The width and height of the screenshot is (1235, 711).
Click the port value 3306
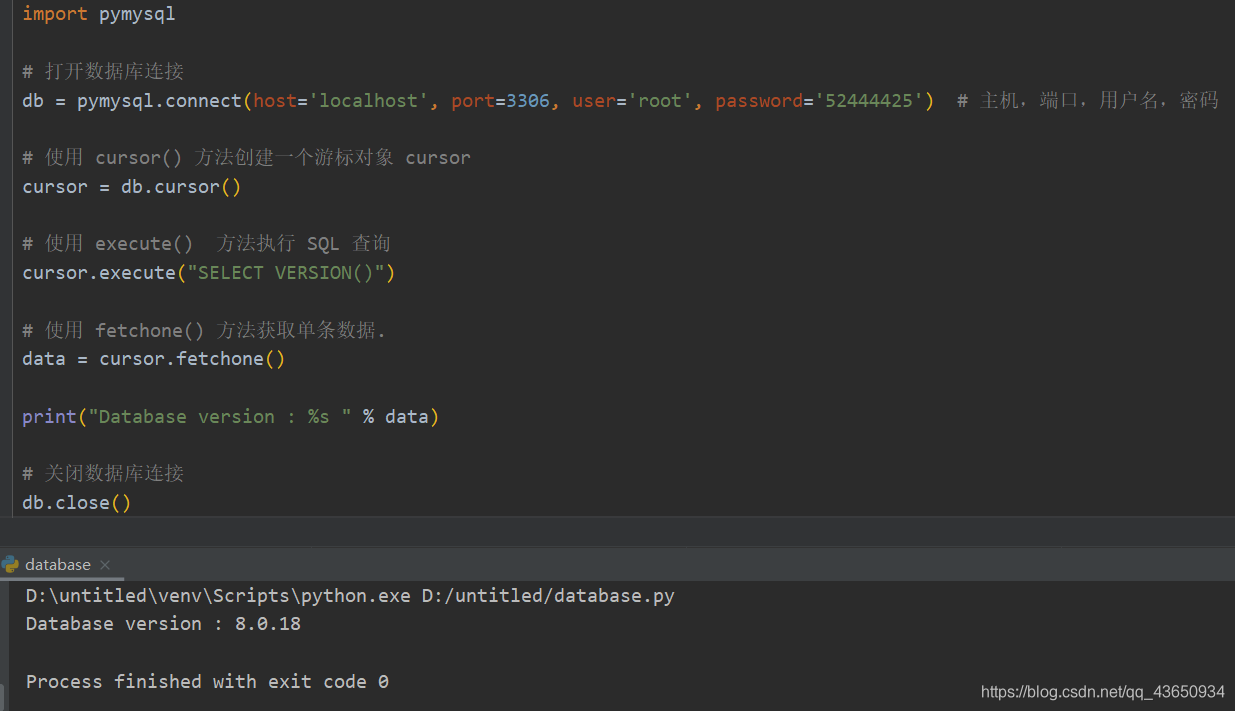pos(528,101)
